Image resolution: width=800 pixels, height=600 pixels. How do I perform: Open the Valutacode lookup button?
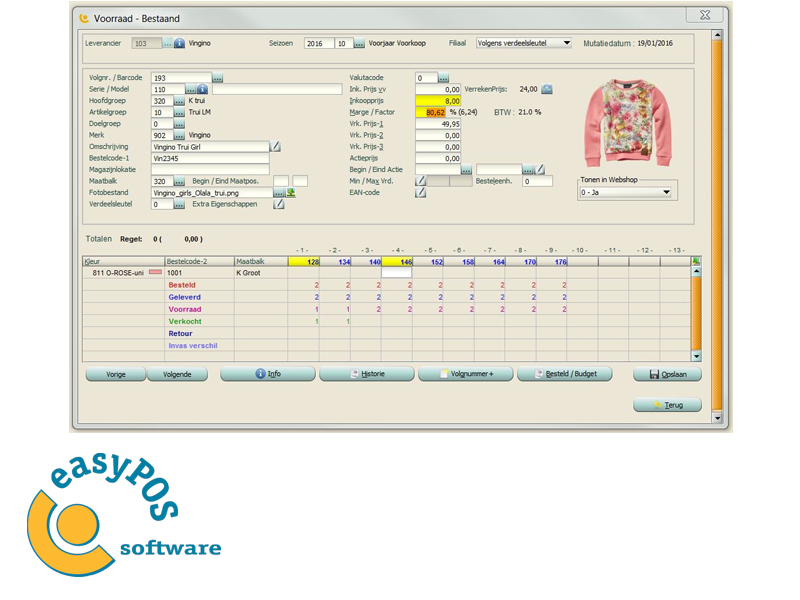click(x=443, y=78)
